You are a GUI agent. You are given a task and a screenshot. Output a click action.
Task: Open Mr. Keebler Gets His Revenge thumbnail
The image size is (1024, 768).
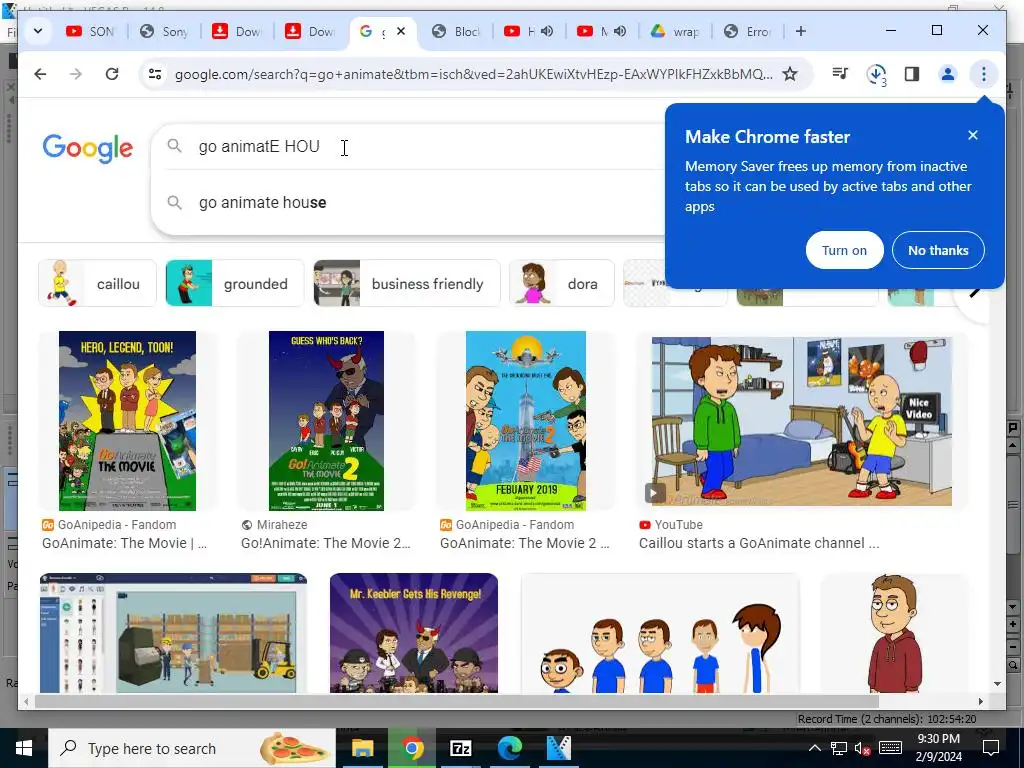coord(414,633)
